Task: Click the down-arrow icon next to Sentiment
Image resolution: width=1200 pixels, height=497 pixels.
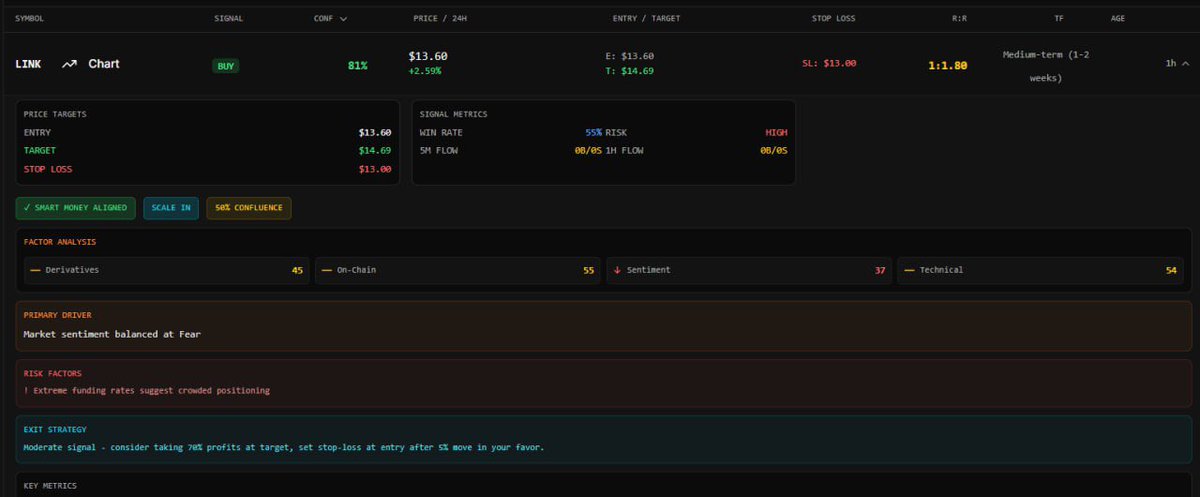Action: tap(617, 270)
